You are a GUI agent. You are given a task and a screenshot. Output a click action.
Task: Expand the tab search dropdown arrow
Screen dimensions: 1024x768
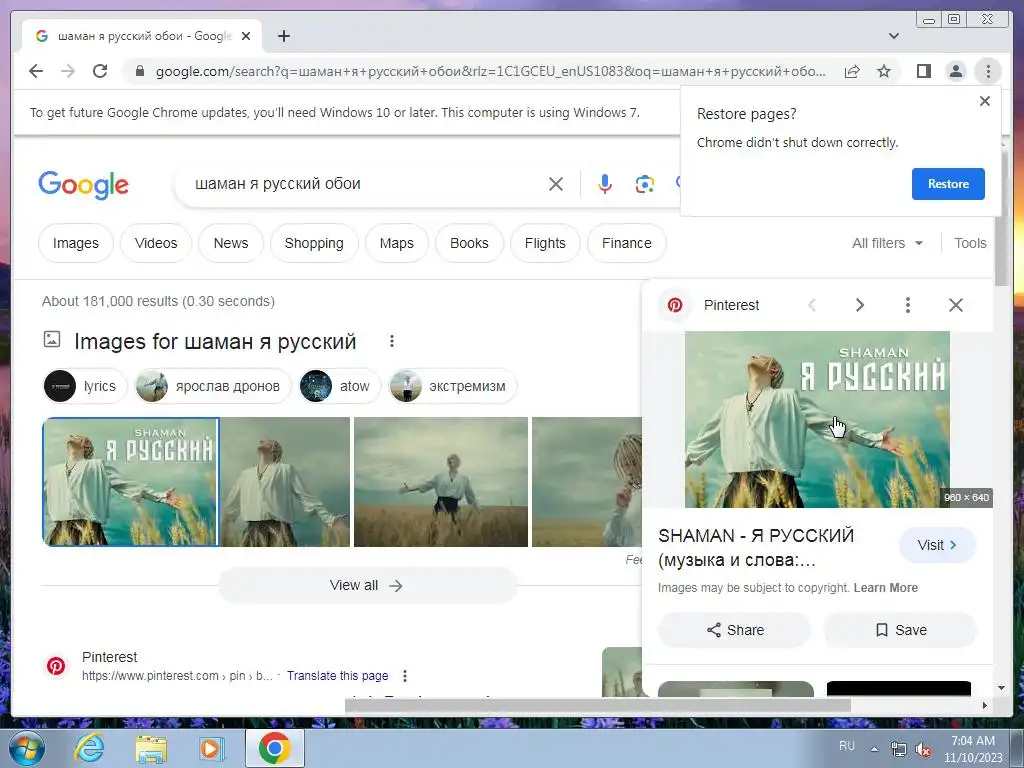(893, 36)
